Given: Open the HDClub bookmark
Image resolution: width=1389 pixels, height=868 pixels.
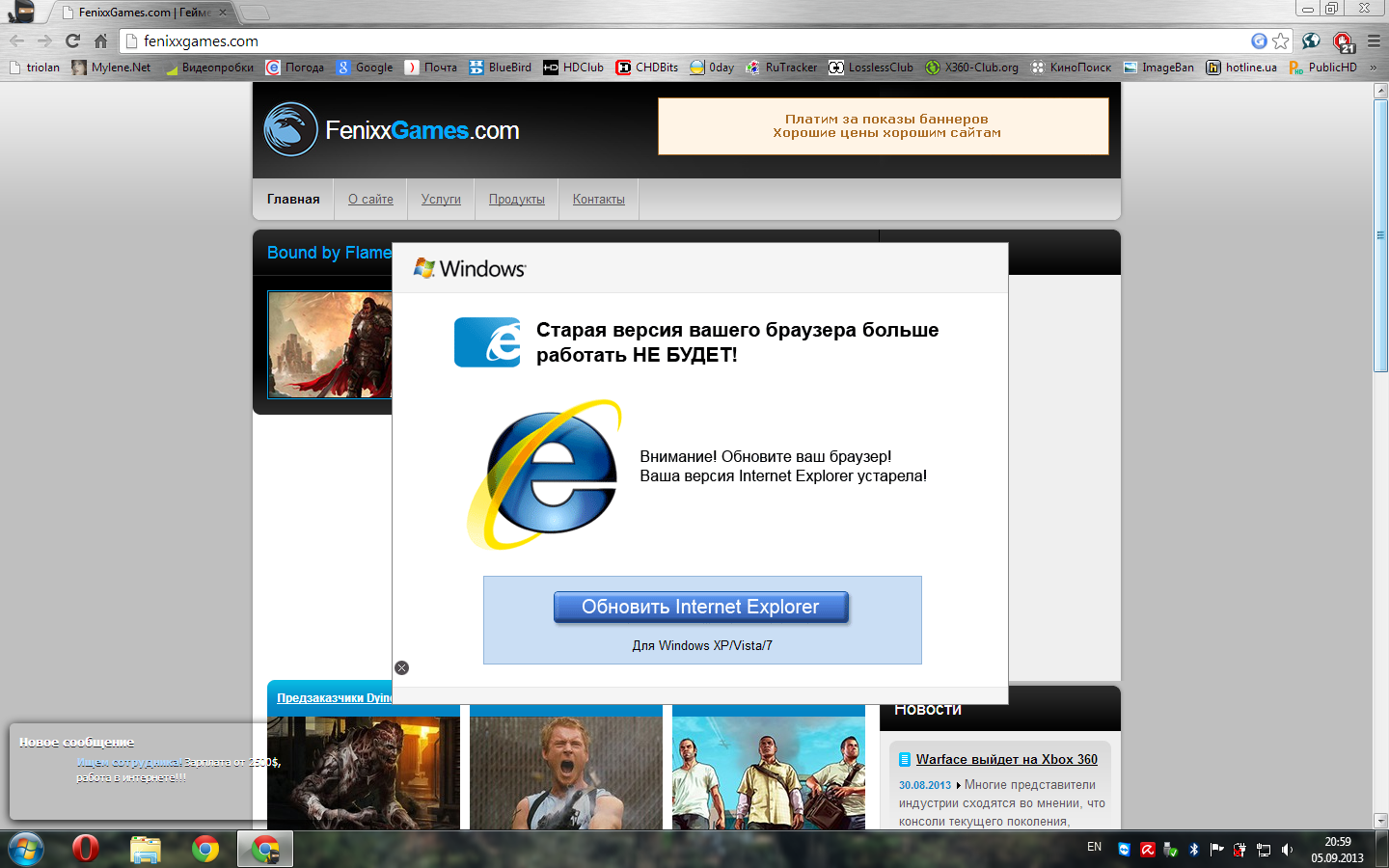Looking at the screenshot, I should [x=574, y=68].
